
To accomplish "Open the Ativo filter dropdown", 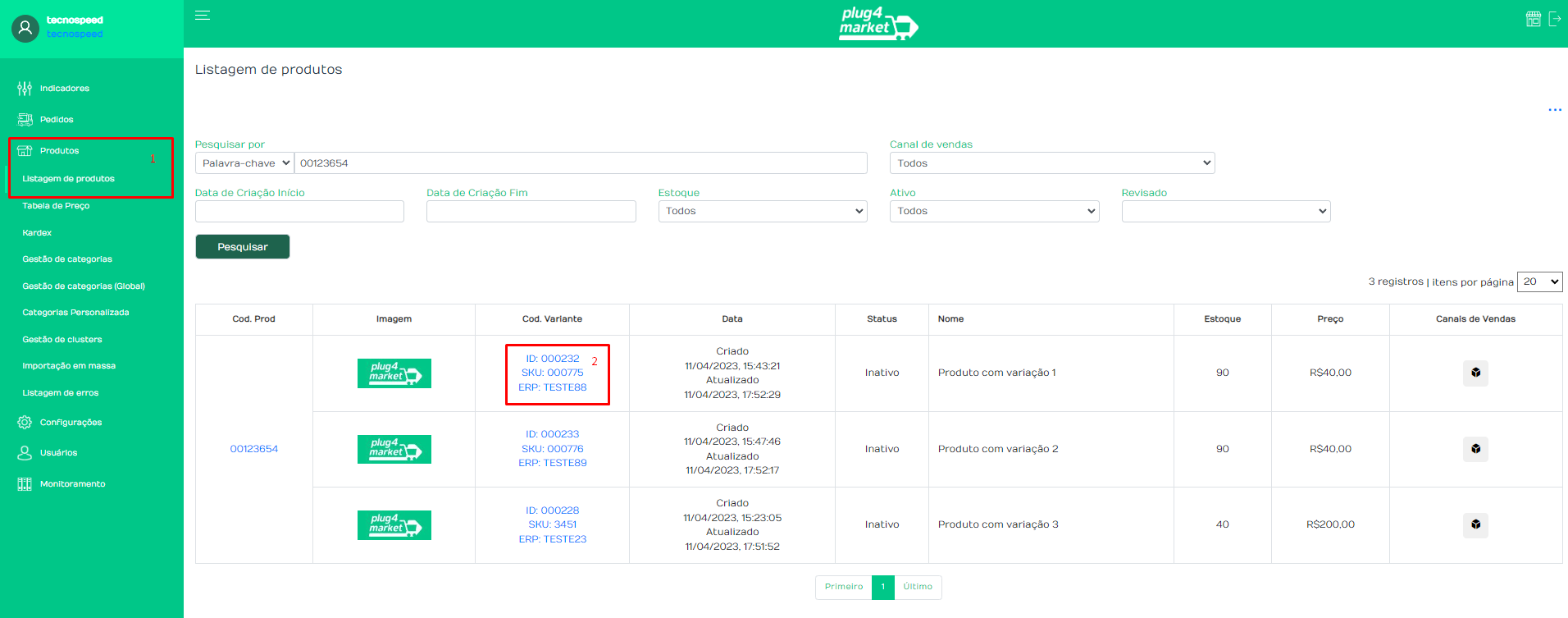I will pos(994,211).
